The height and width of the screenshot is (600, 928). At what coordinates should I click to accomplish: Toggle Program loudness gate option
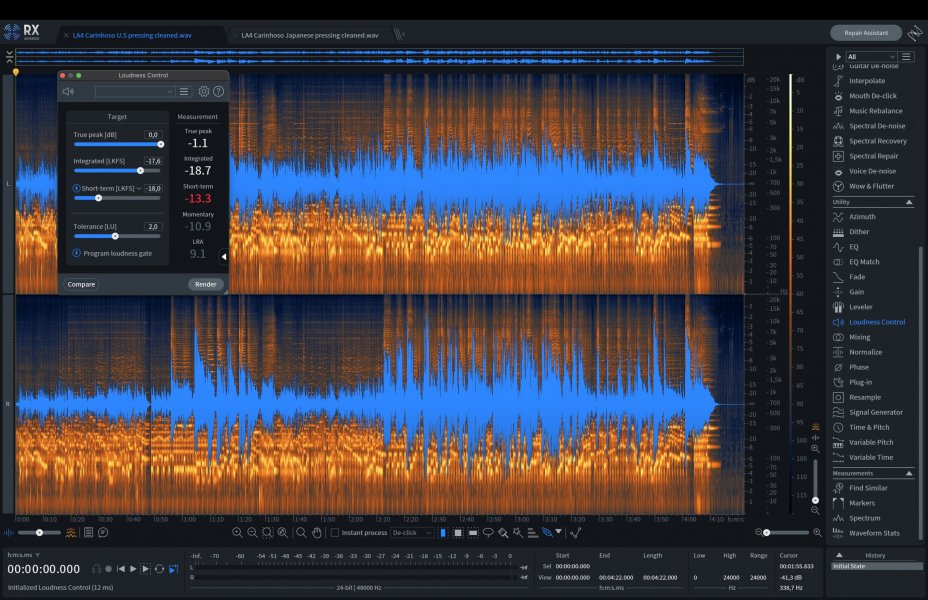[76, 253]
